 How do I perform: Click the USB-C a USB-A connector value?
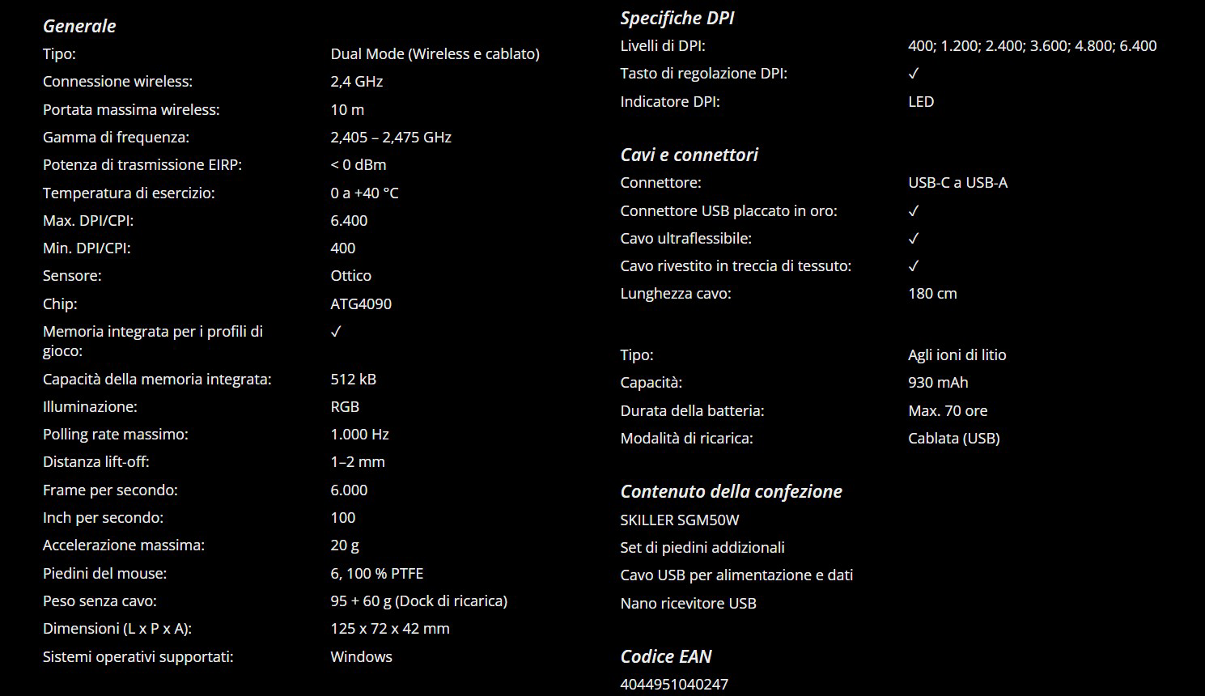pyautogui.click(x=957, y=183)
